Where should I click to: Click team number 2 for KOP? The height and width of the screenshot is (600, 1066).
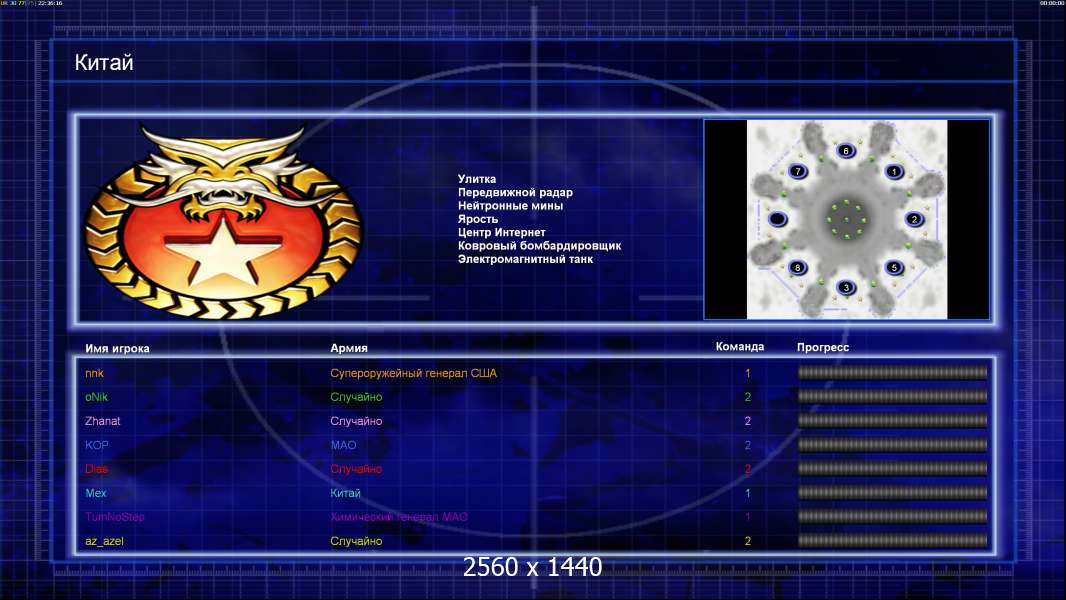(x=748, y=445)
